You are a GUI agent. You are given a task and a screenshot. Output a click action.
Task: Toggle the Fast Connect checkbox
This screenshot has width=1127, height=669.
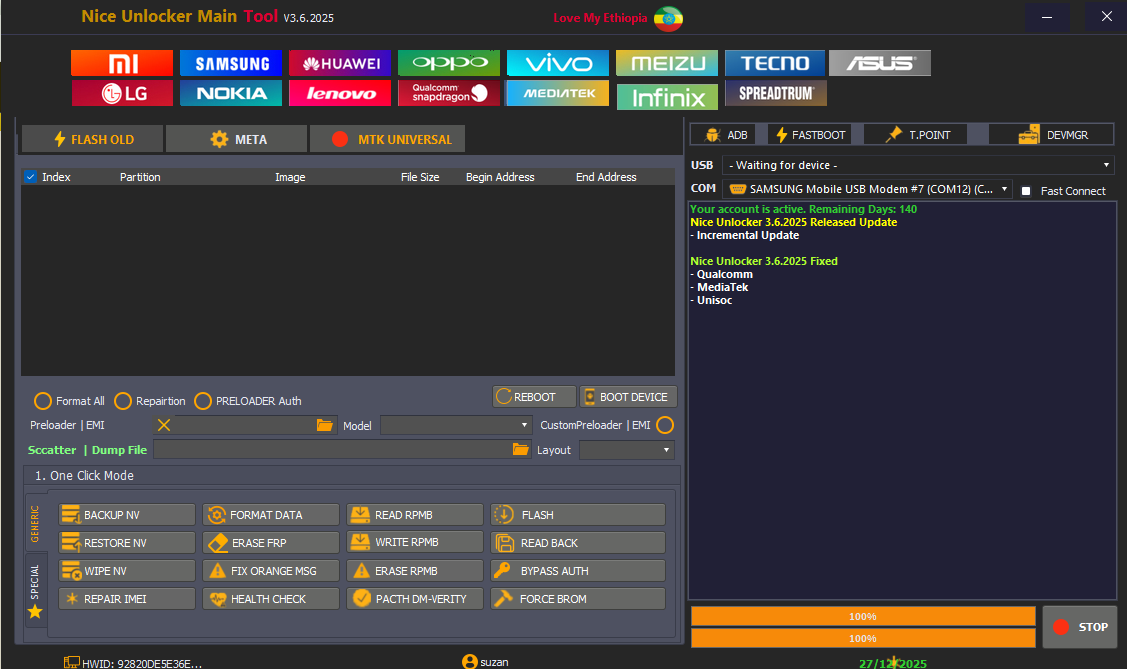pyautogui.click(x=1026, y=191)
